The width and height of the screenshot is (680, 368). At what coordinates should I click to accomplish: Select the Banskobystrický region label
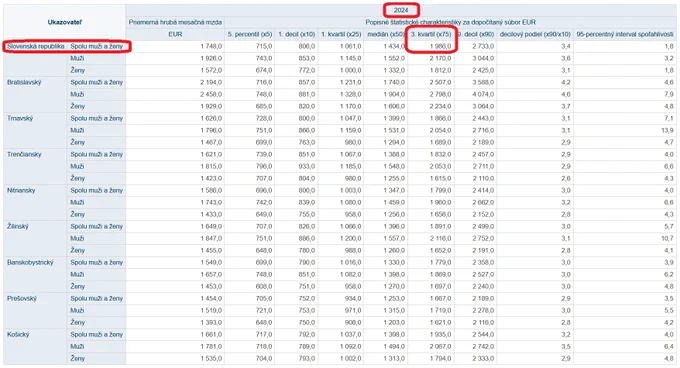click(x=30, y=262)
